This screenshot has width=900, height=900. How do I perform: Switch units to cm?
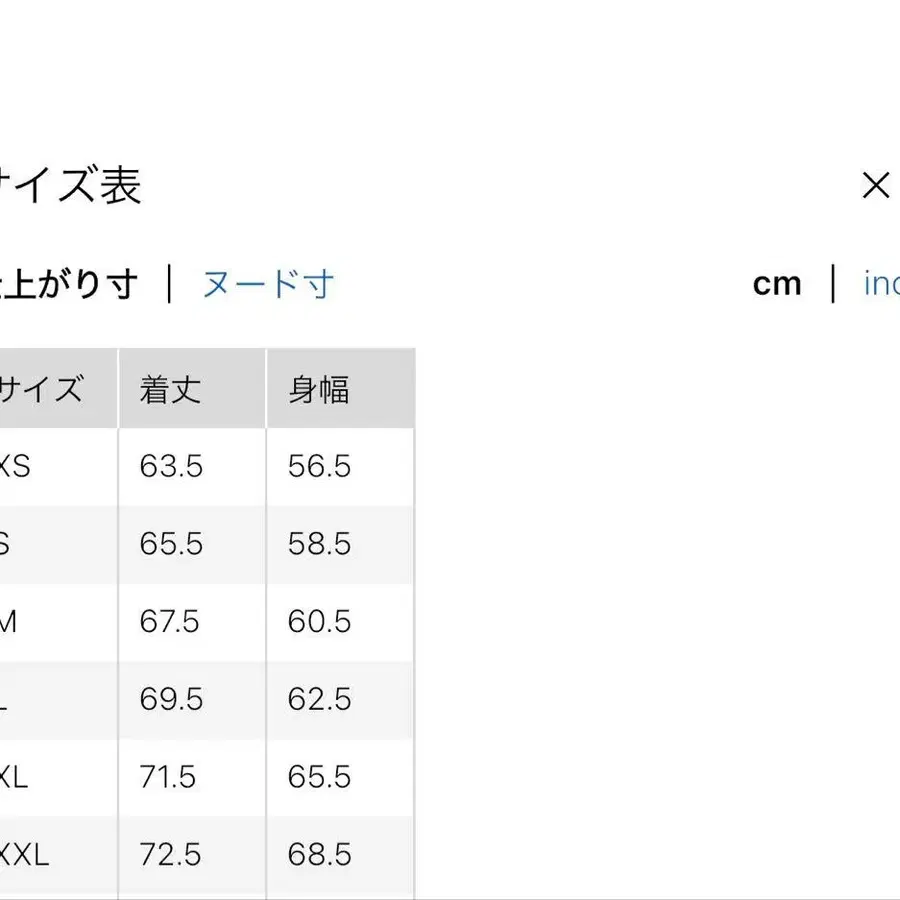(778, 283)
